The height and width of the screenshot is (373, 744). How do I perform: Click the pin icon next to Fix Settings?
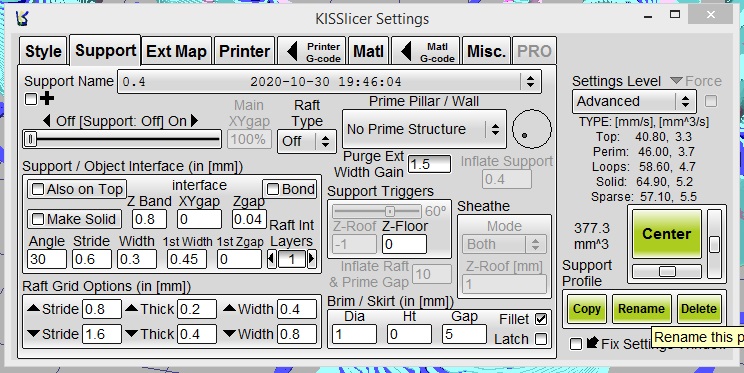592,343
